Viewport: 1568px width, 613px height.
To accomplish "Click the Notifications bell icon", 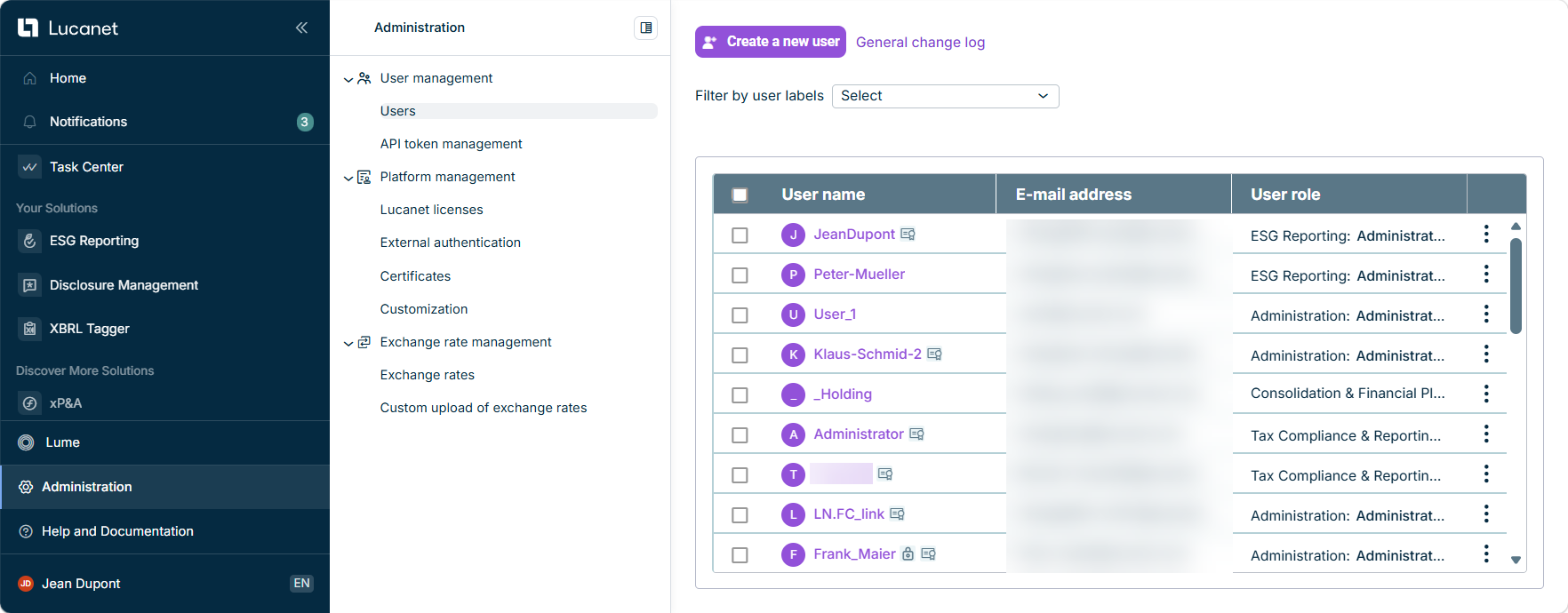I will click(30, 122).
